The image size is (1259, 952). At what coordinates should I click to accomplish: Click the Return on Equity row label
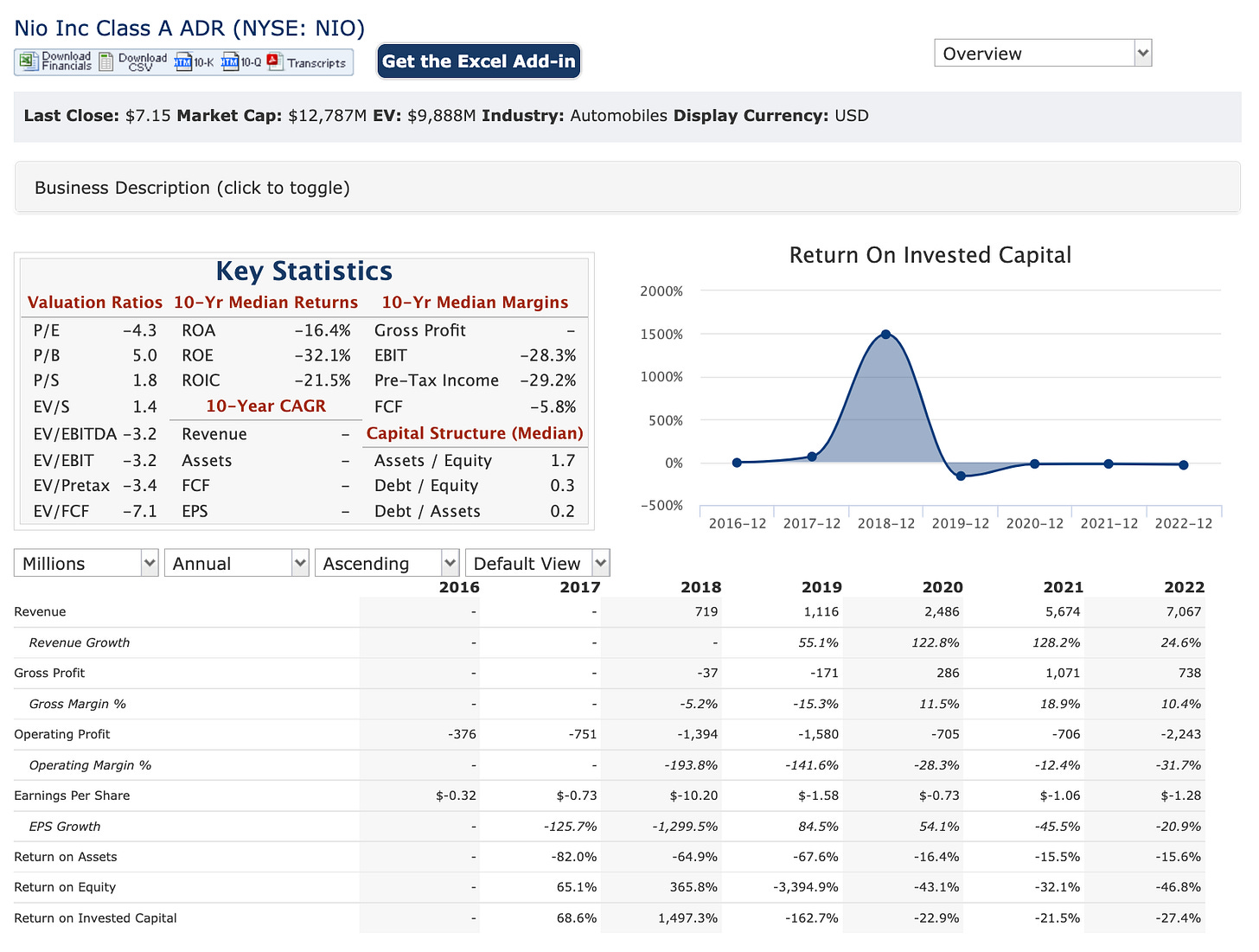click(x=65, y=887)
